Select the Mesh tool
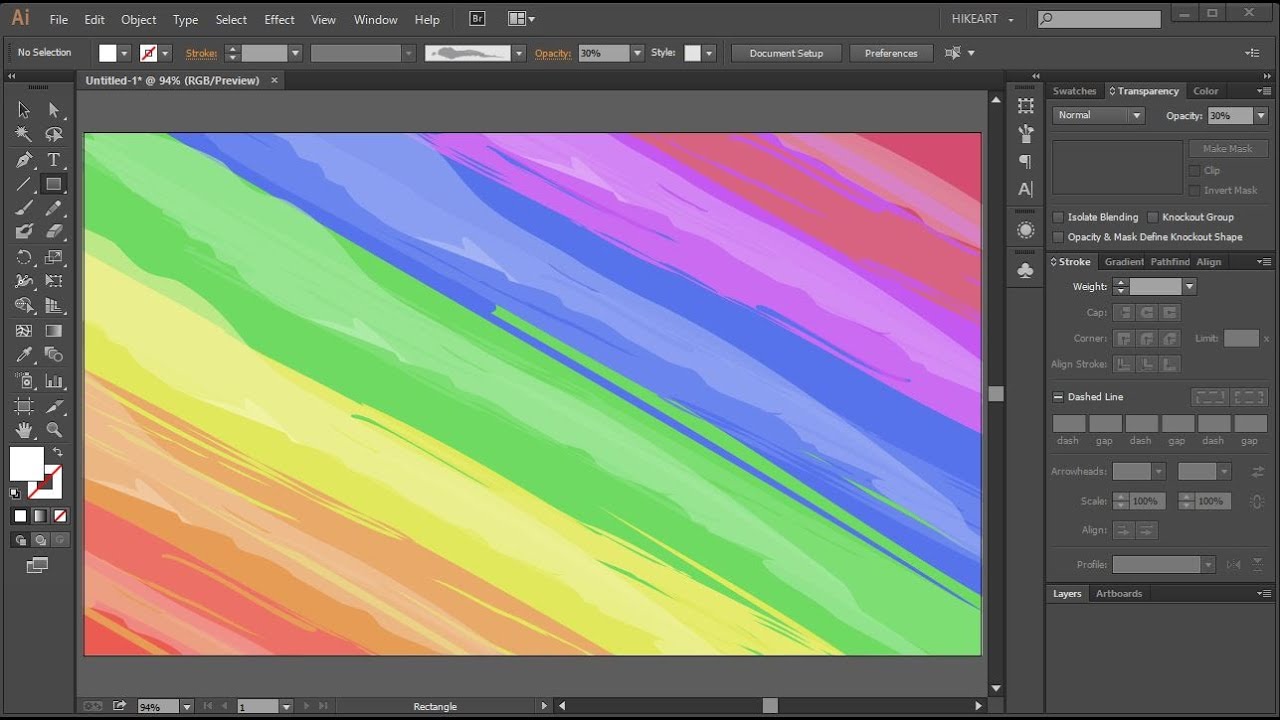 coord(24,331)
